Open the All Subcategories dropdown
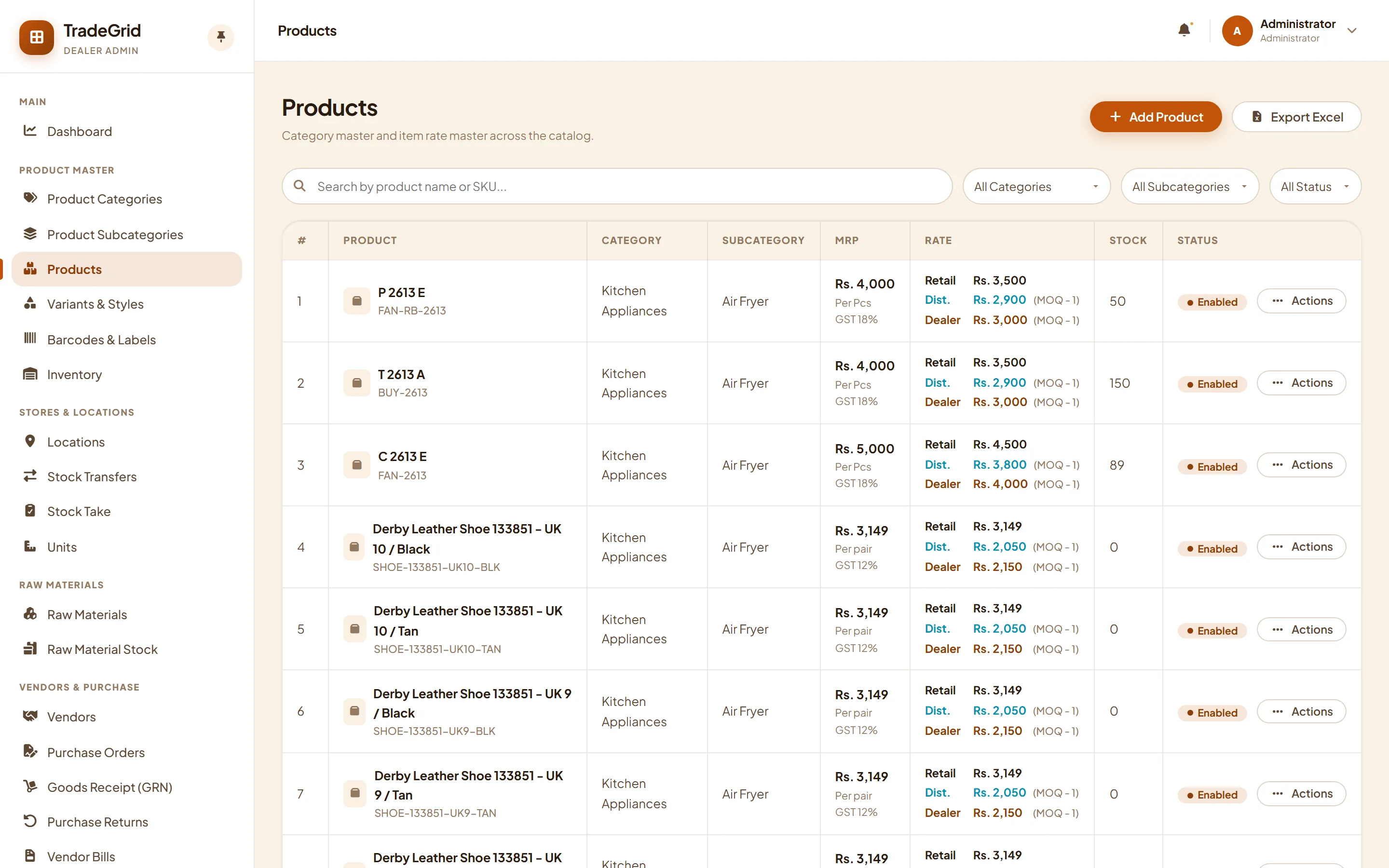The height and width of the screenshot is (868, 1389). point(1190,186)
